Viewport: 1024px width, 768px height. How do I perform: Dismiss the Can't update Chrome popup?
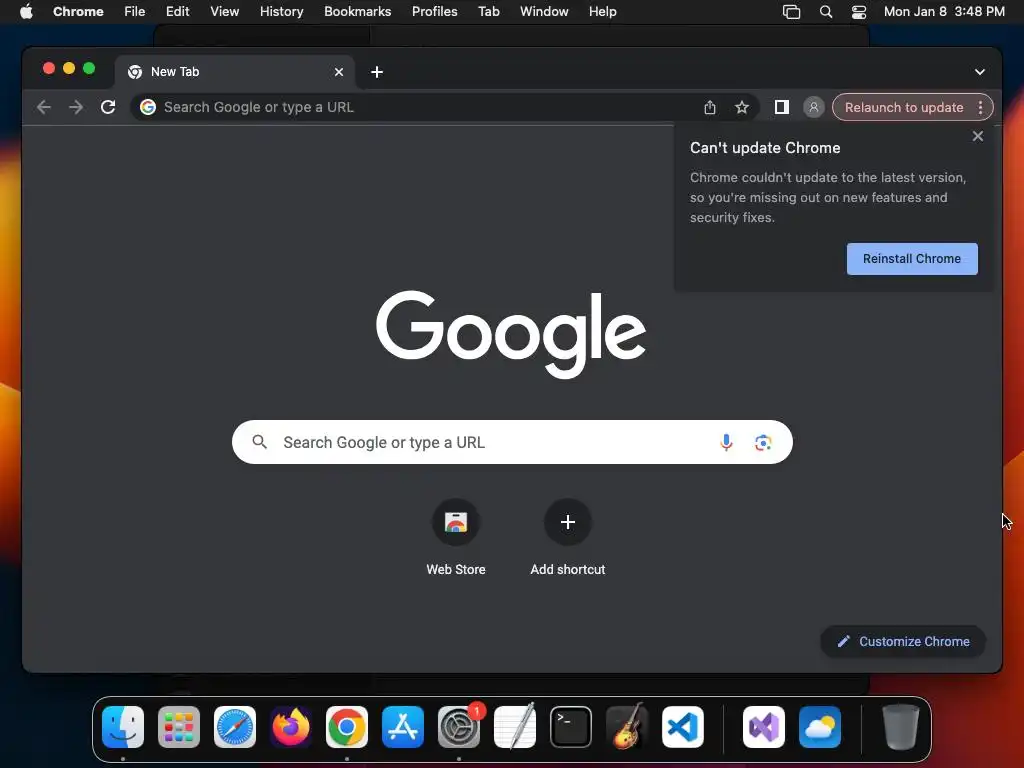pyautogui.click(x=978, y=136)
